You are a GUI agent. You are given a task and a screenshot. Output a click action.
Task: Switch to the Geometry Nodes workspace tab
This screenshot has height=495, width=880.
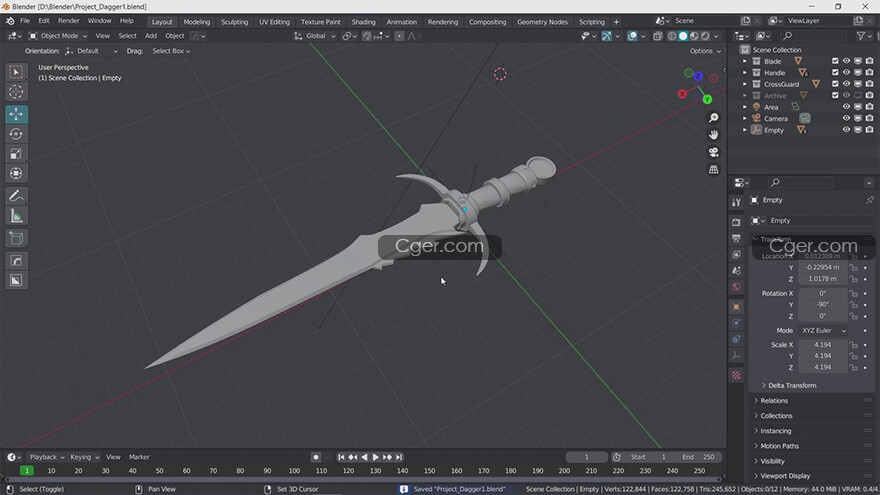click(x=542, y=22)
